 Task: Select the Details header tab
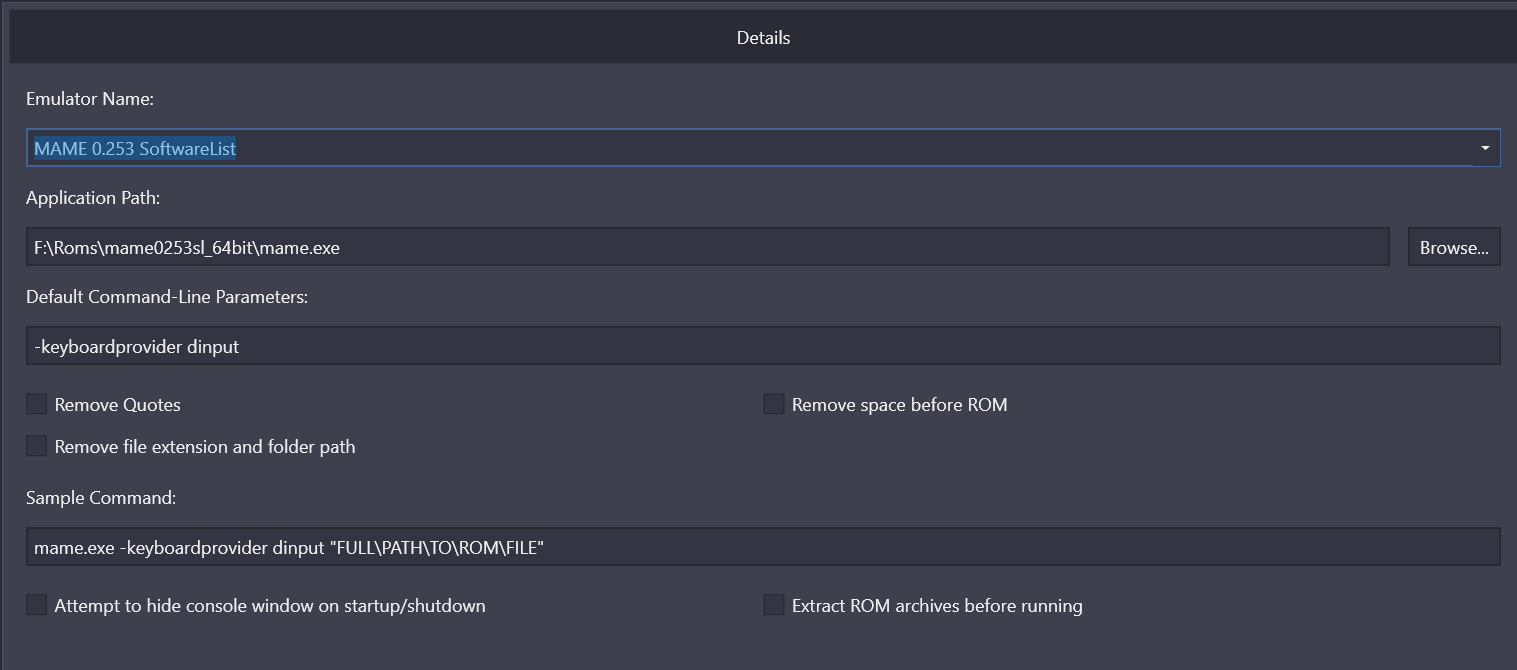pyautogui.click(x=763, y=38)
